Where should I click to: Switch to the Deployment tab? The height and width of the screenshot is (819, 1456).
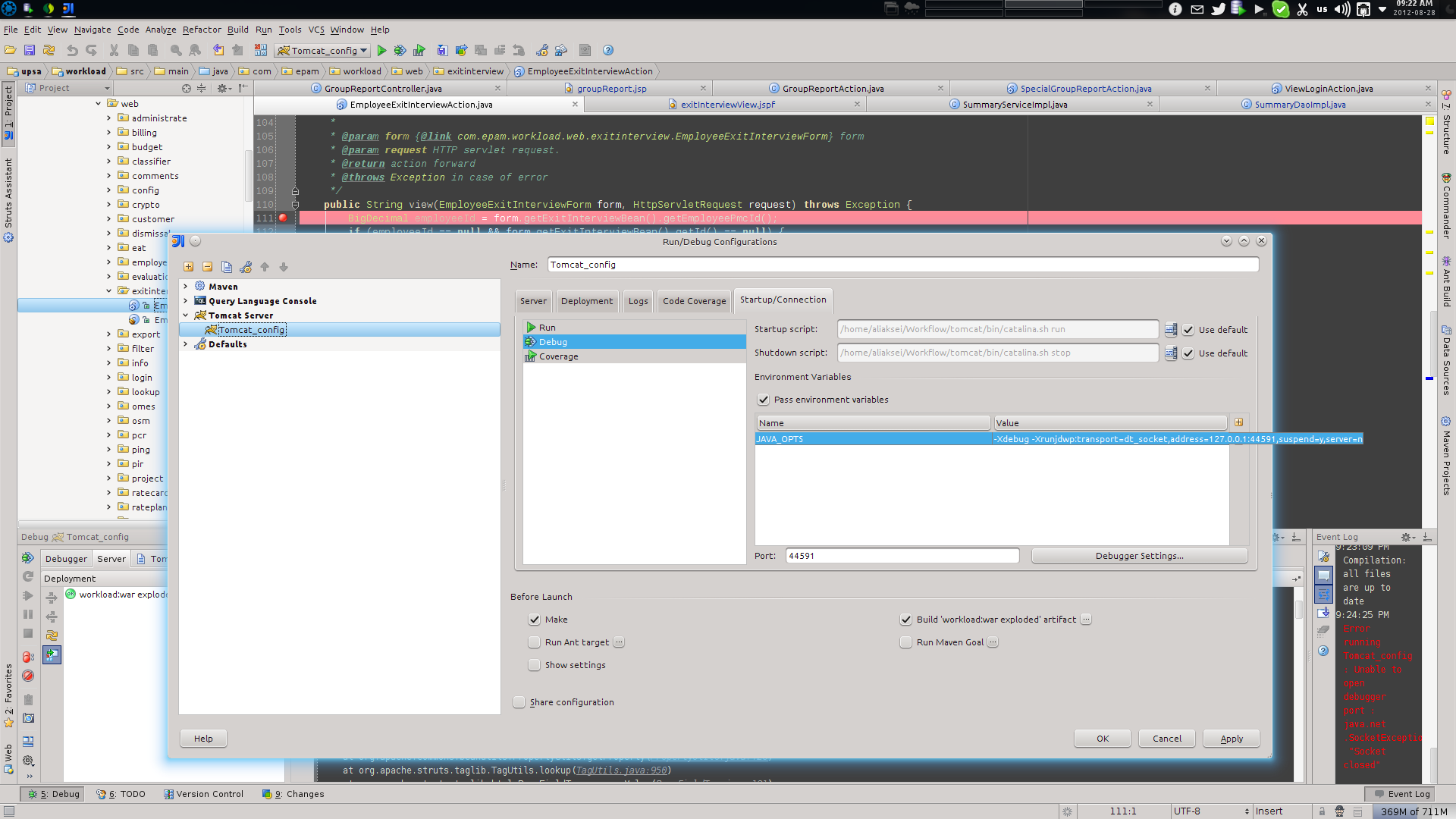(587, 300)
